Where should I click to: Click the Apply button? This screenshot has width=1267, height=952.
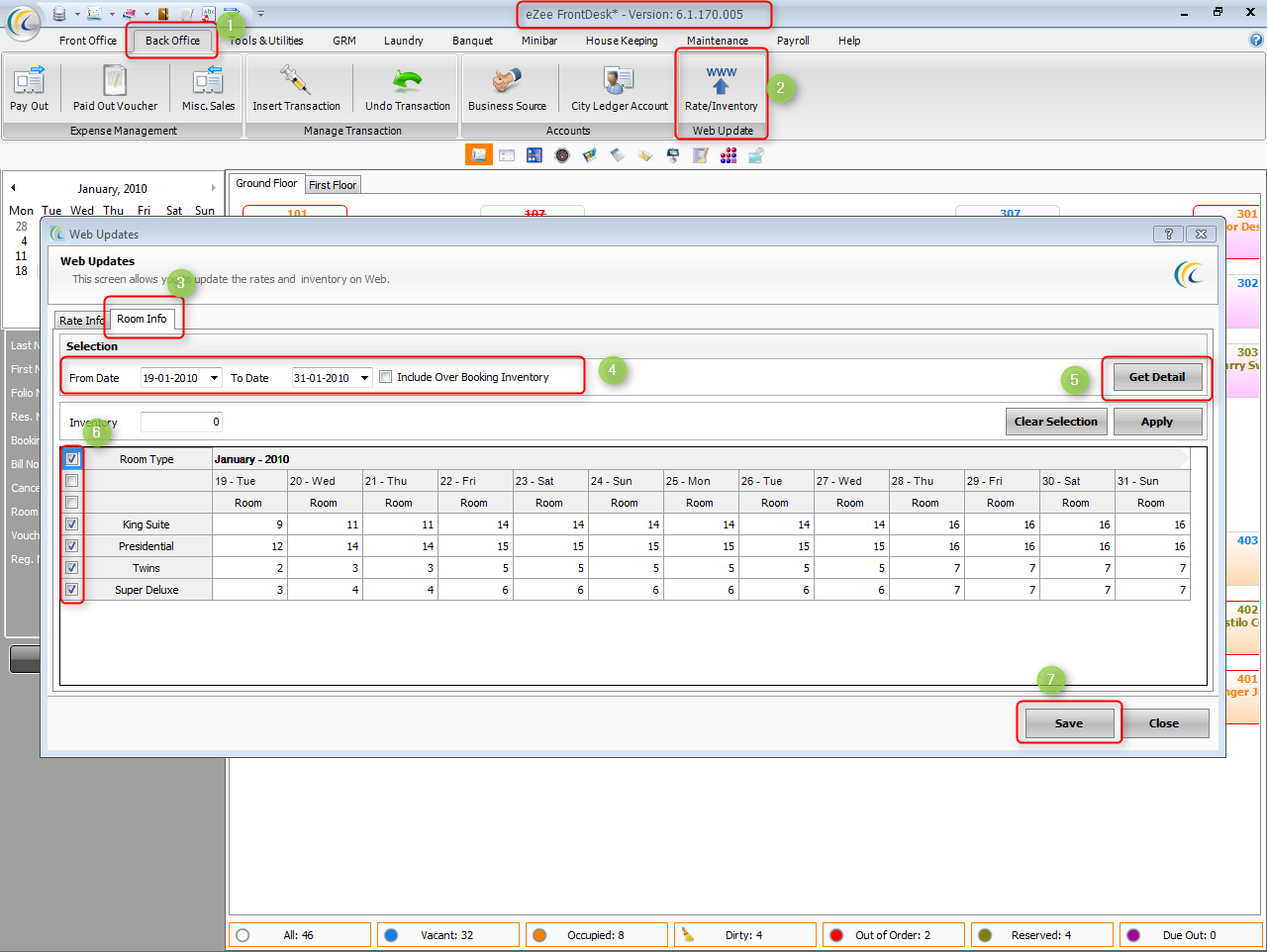1157,422
